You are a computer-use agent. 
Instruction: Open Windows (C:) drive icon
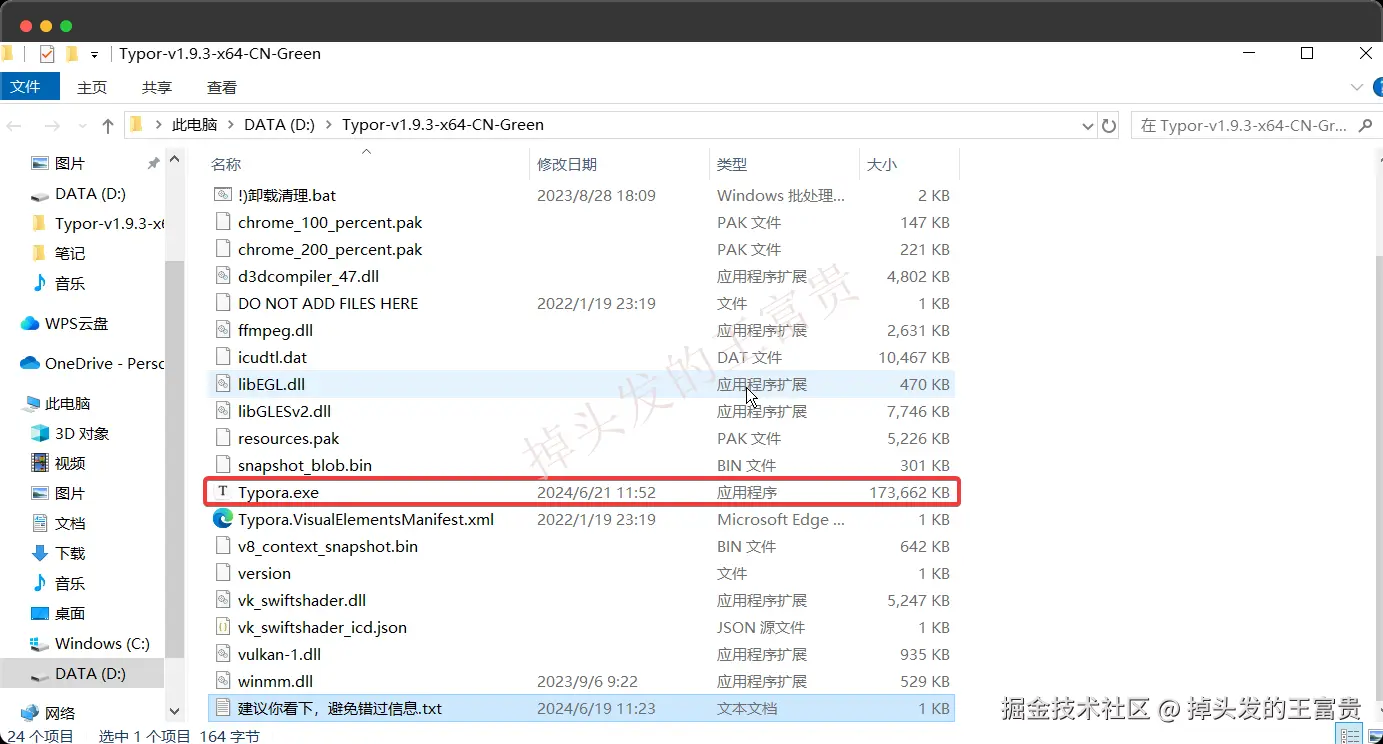pyautogui.click(x=40, y=643)
